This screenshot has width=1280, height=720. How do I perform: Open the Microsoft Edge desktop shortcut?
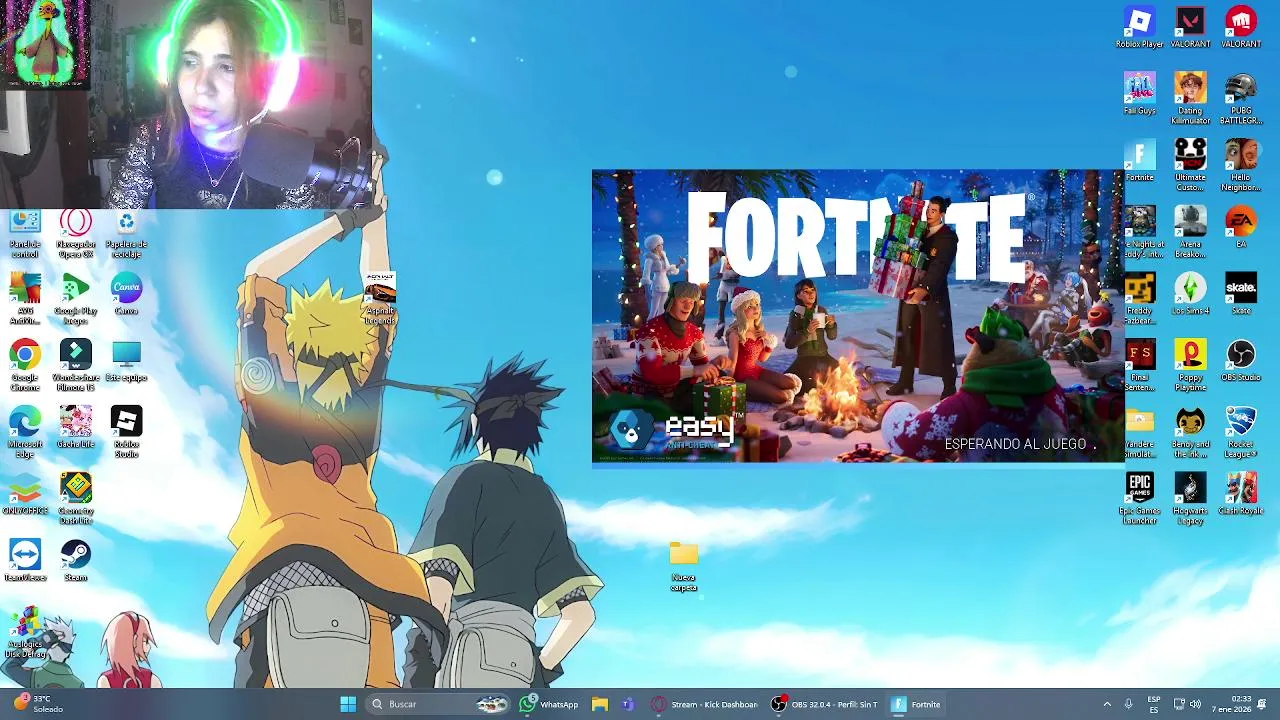click(x=25, y=433)
